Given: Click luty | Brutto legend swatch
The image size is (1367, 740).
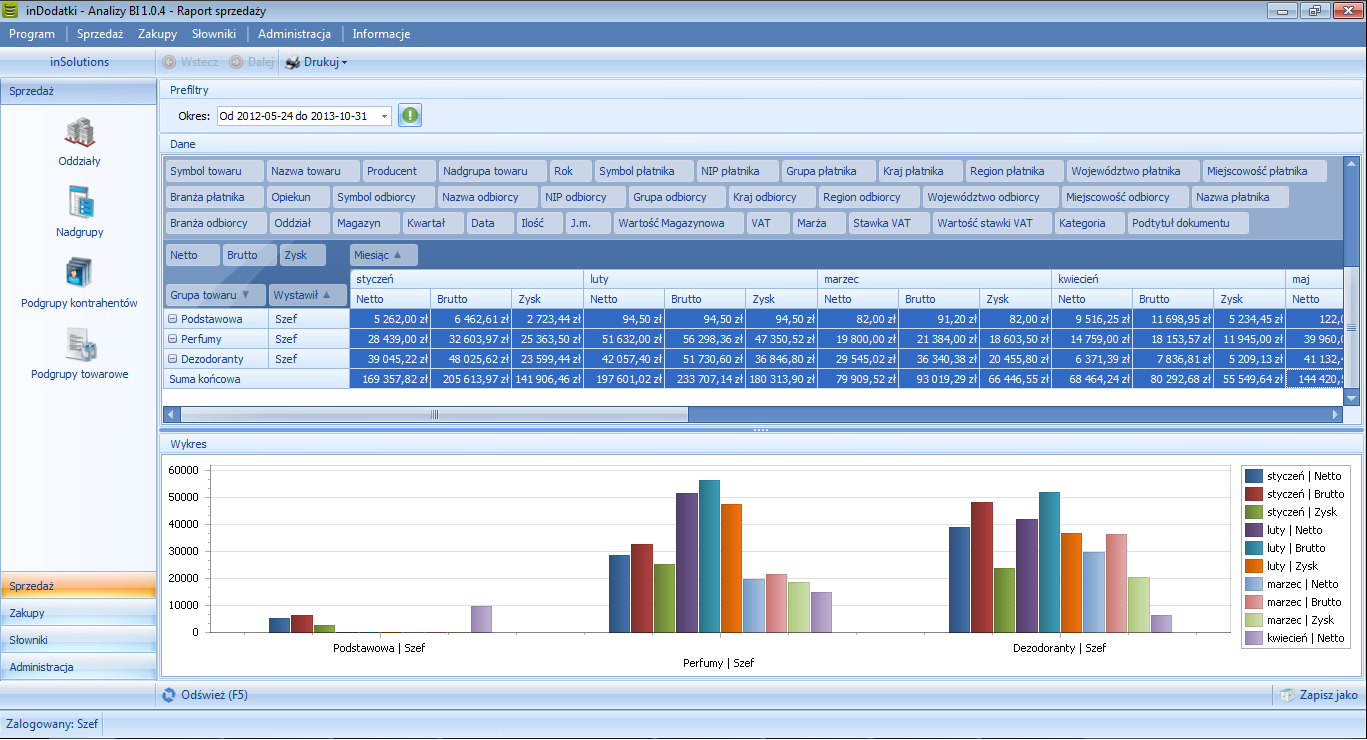Looking at the screenshot, I should point(1253,548).
